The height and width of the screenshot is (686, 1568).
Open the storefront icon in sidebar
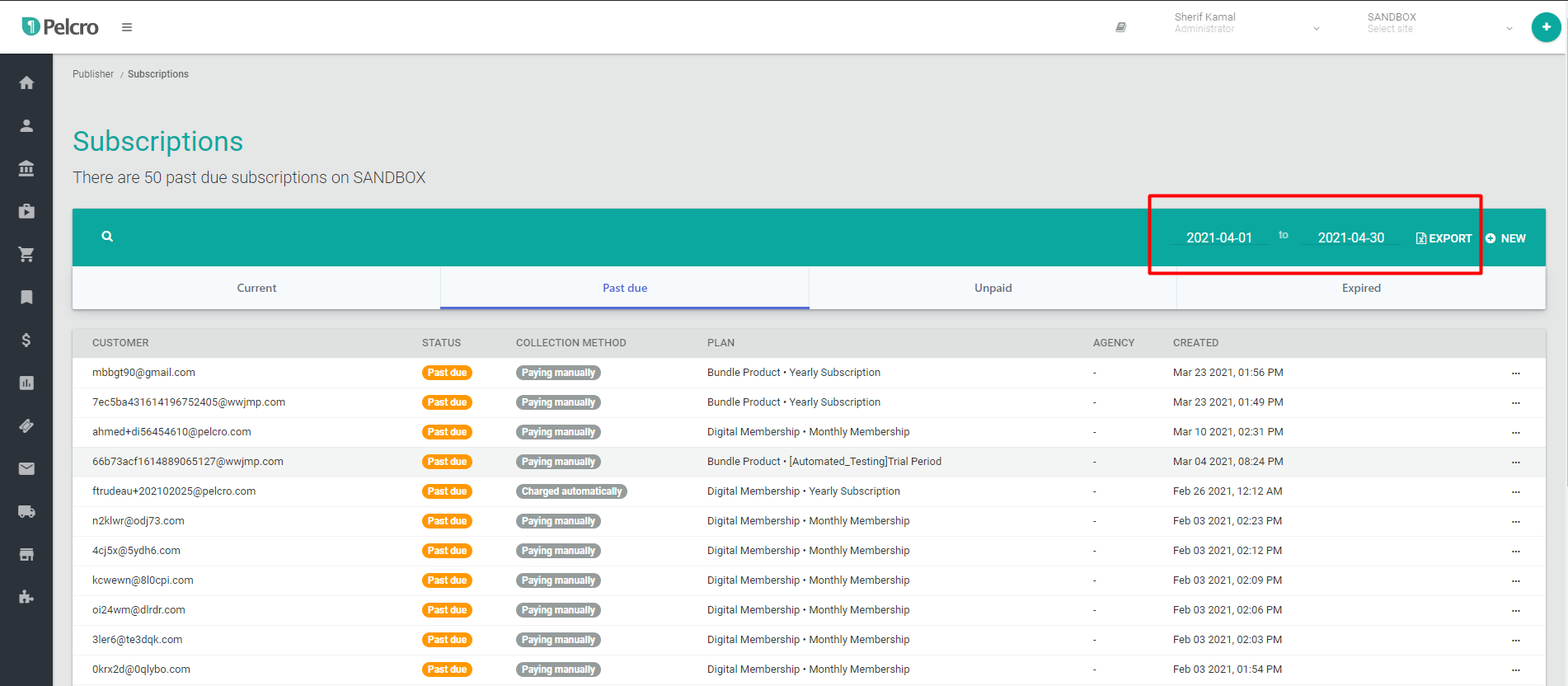(26, 554)
